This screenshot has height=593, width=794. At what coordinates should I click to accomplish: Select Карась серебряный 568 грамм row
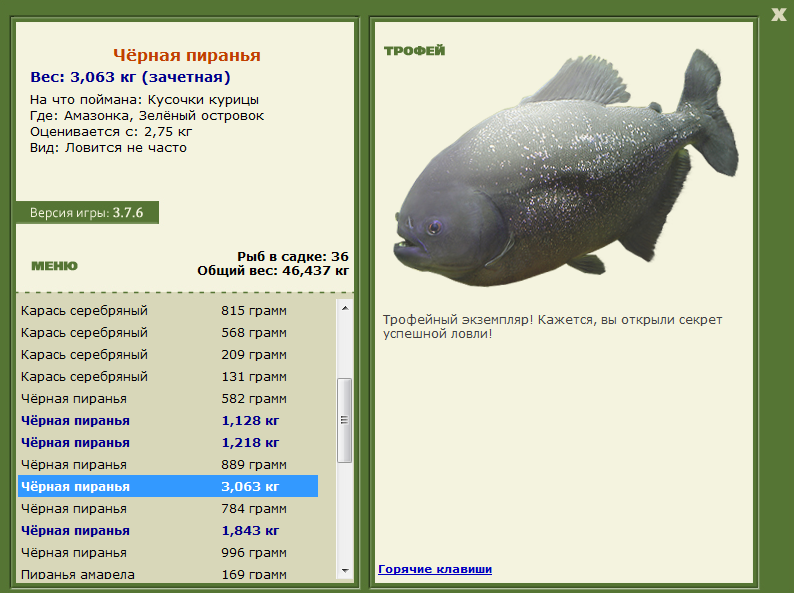(x=168, y=333)
